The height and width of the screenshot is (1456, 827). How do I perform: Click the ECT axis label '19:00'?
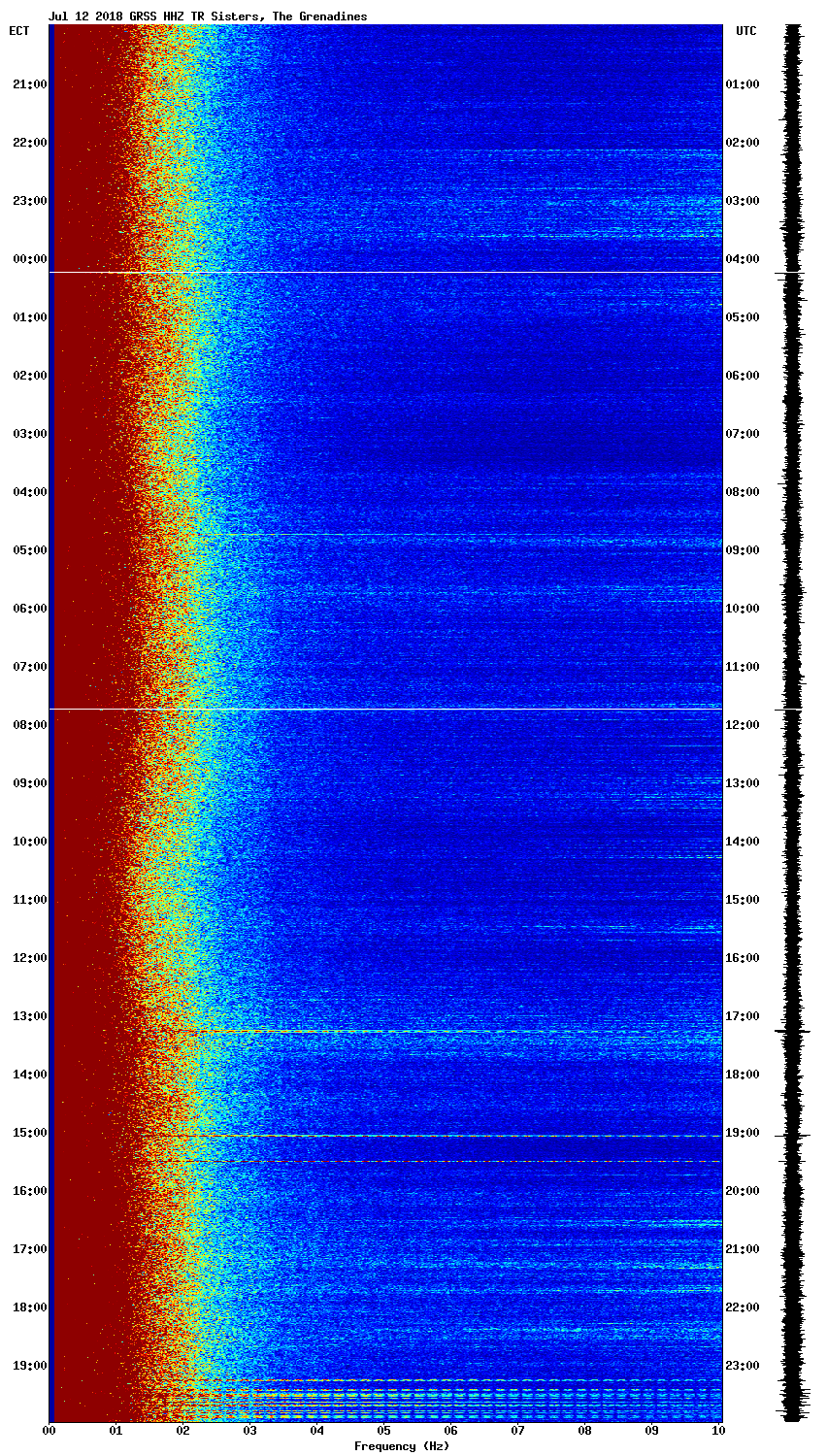pos(30,1366)
